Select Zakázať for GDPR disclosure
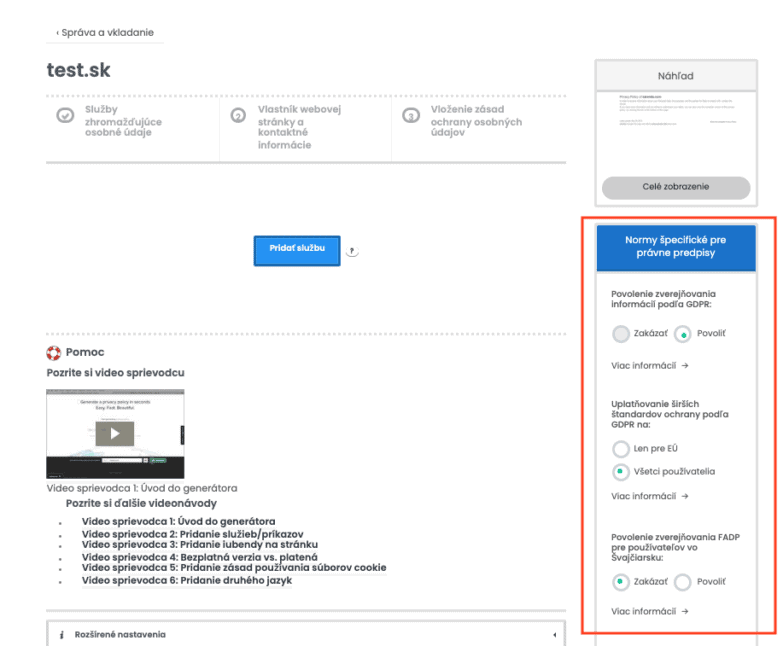Screen dimensions: 783x646 click(x=622, y=333)
